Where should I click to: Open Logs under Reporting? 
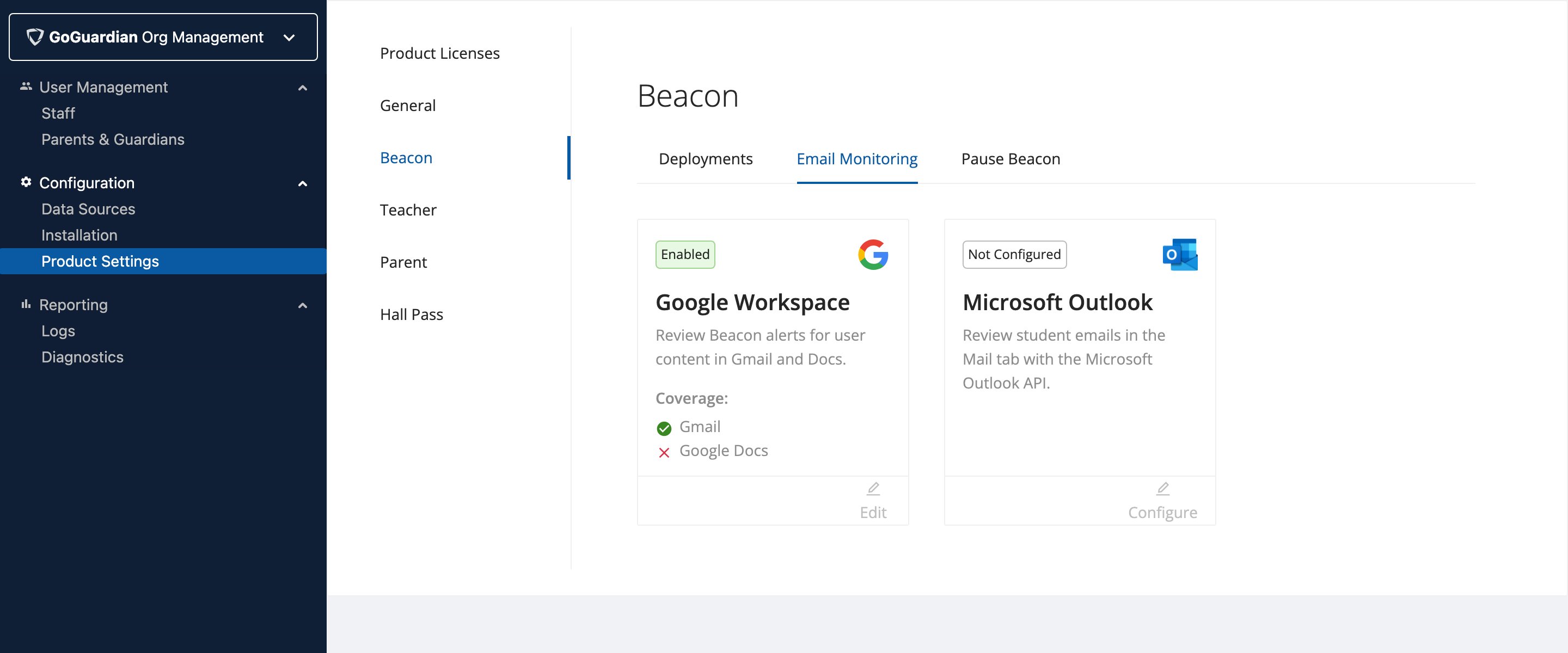click(x=58, y=331)
